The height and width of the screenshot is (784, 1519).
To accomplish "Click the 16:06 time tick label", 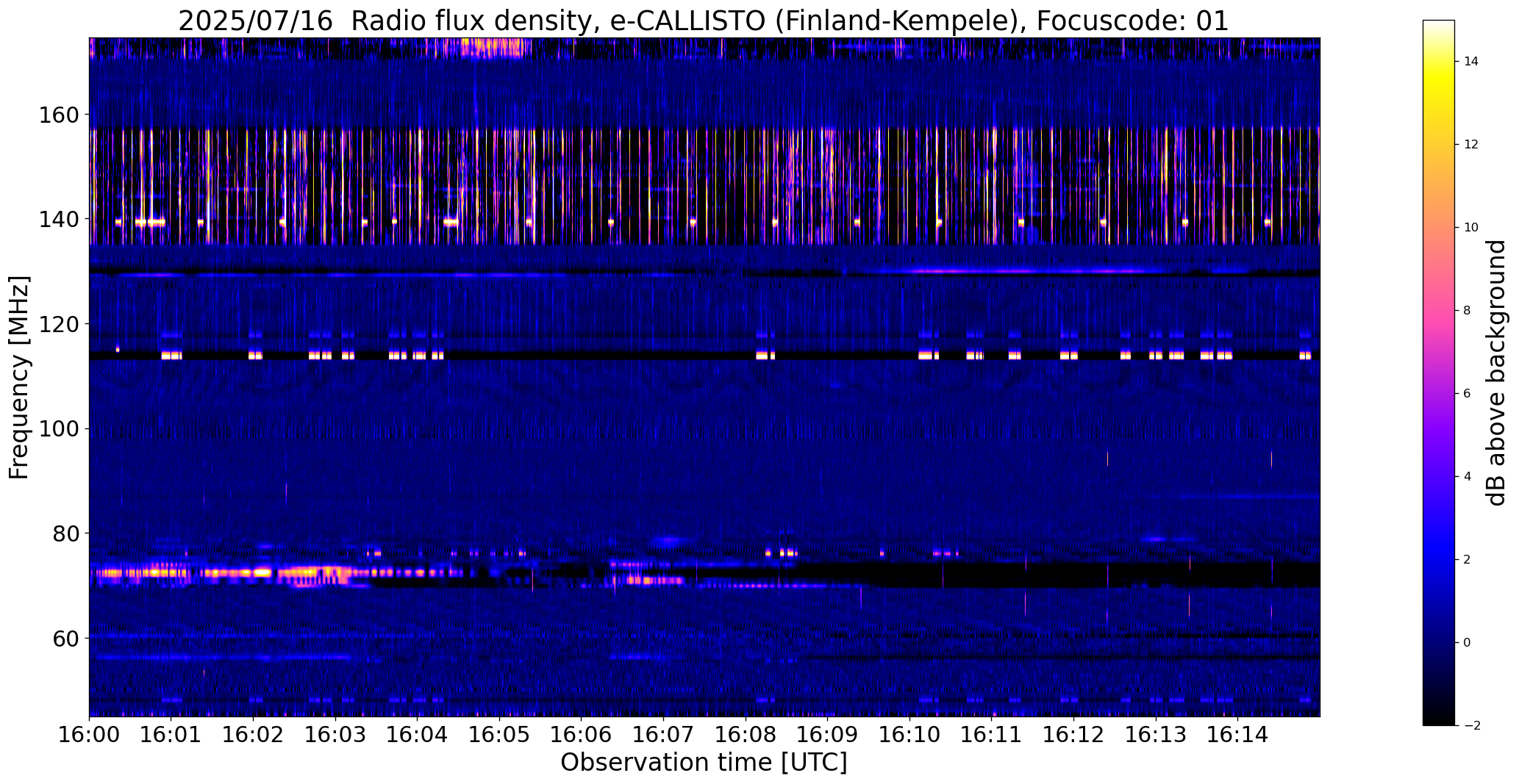I will coord(582,735).
